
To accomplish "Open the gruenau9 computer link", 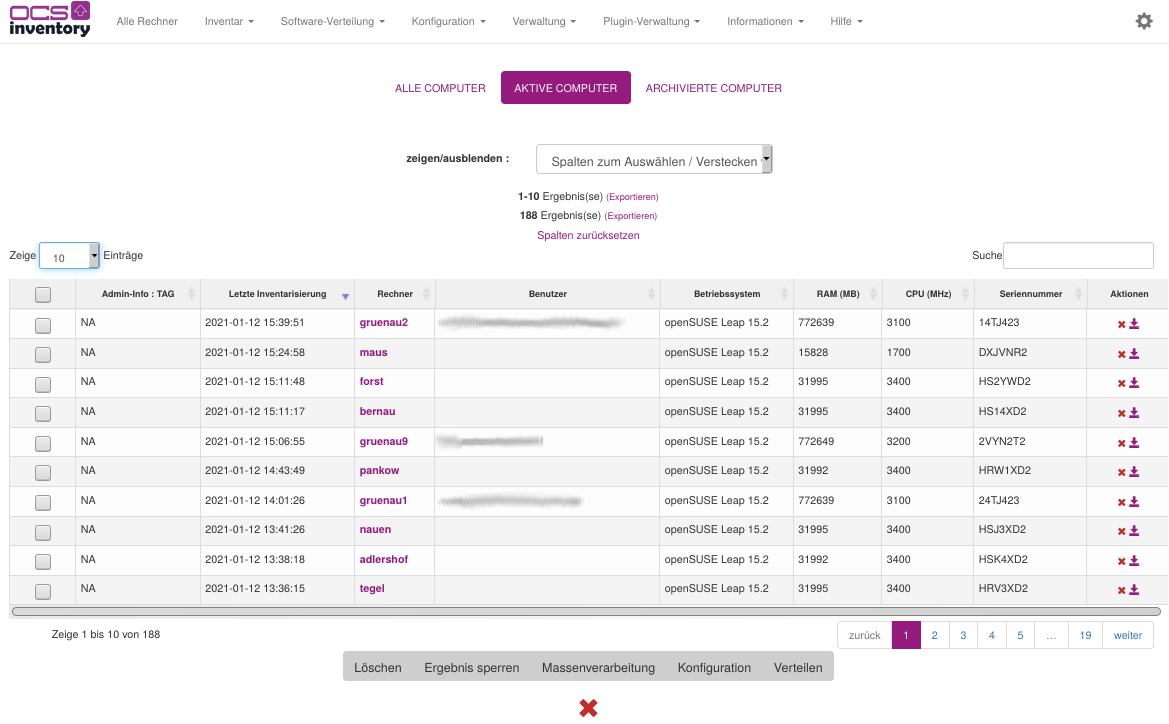I will pyautogui.click(x=384, y=441).
